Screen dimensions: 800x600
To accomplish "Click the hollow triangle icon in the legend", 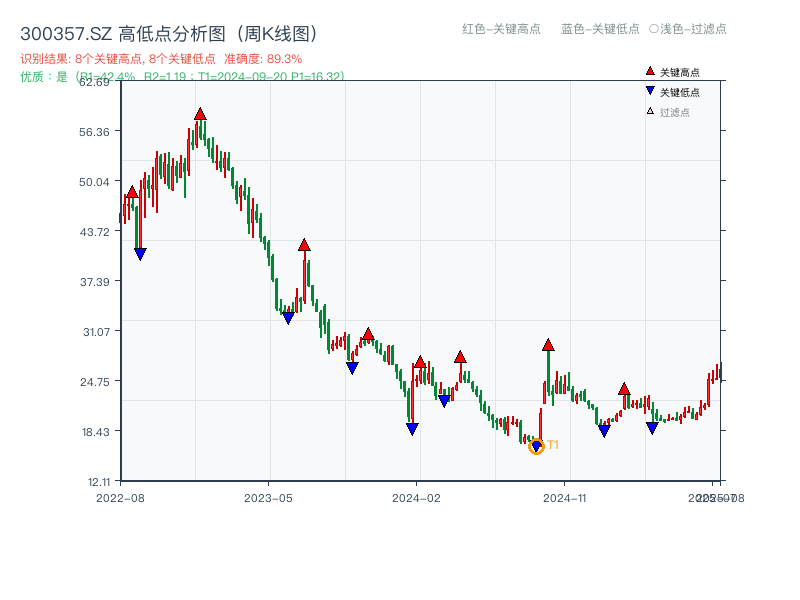I will pos(650,111).
